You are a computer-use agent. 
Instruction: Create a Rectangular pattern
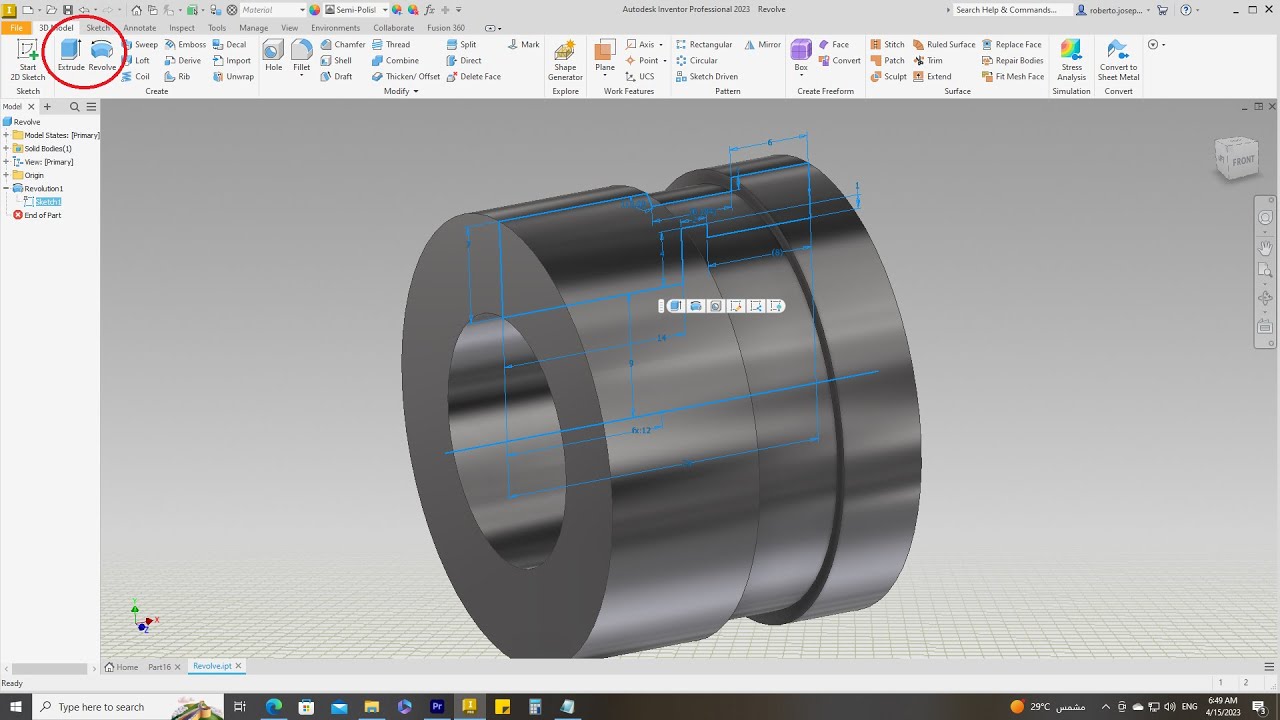(704, 45)
